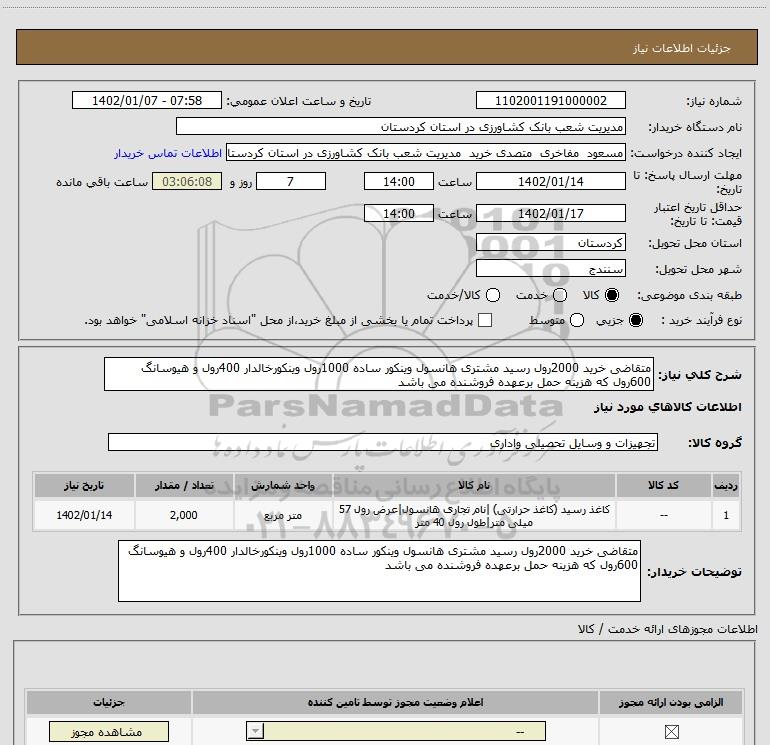Screen dimensions: 770x745
Task: Click the نام کالا column header
Action: click(474, 485)
